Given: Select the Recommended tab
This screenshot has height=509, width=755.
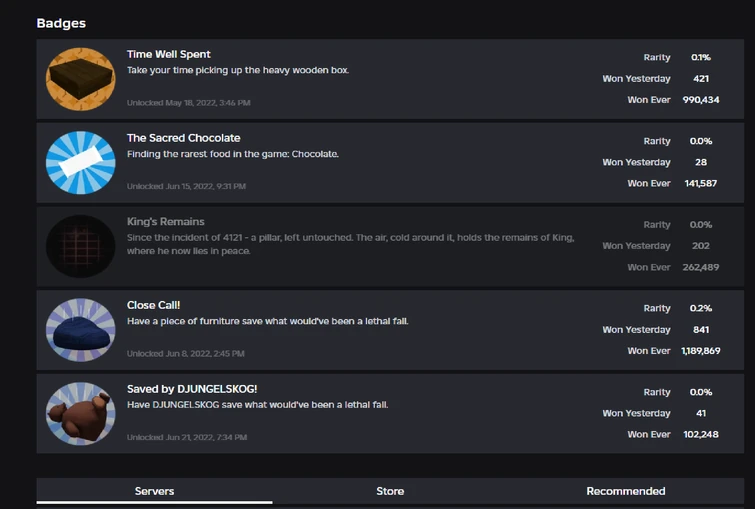Looking at the screenshot, I should click(625, 491).
